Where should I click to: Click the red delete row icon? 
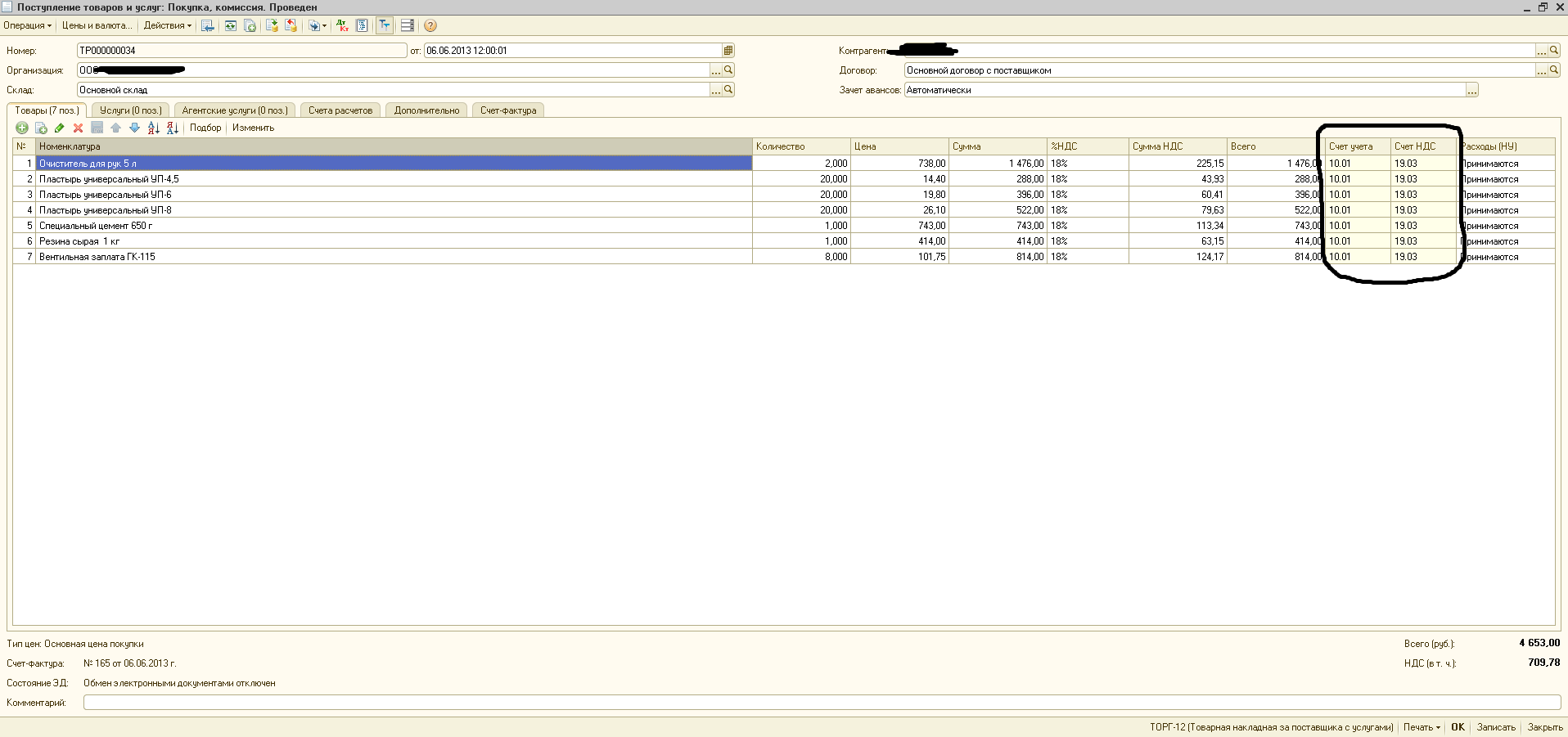point(78,128)
